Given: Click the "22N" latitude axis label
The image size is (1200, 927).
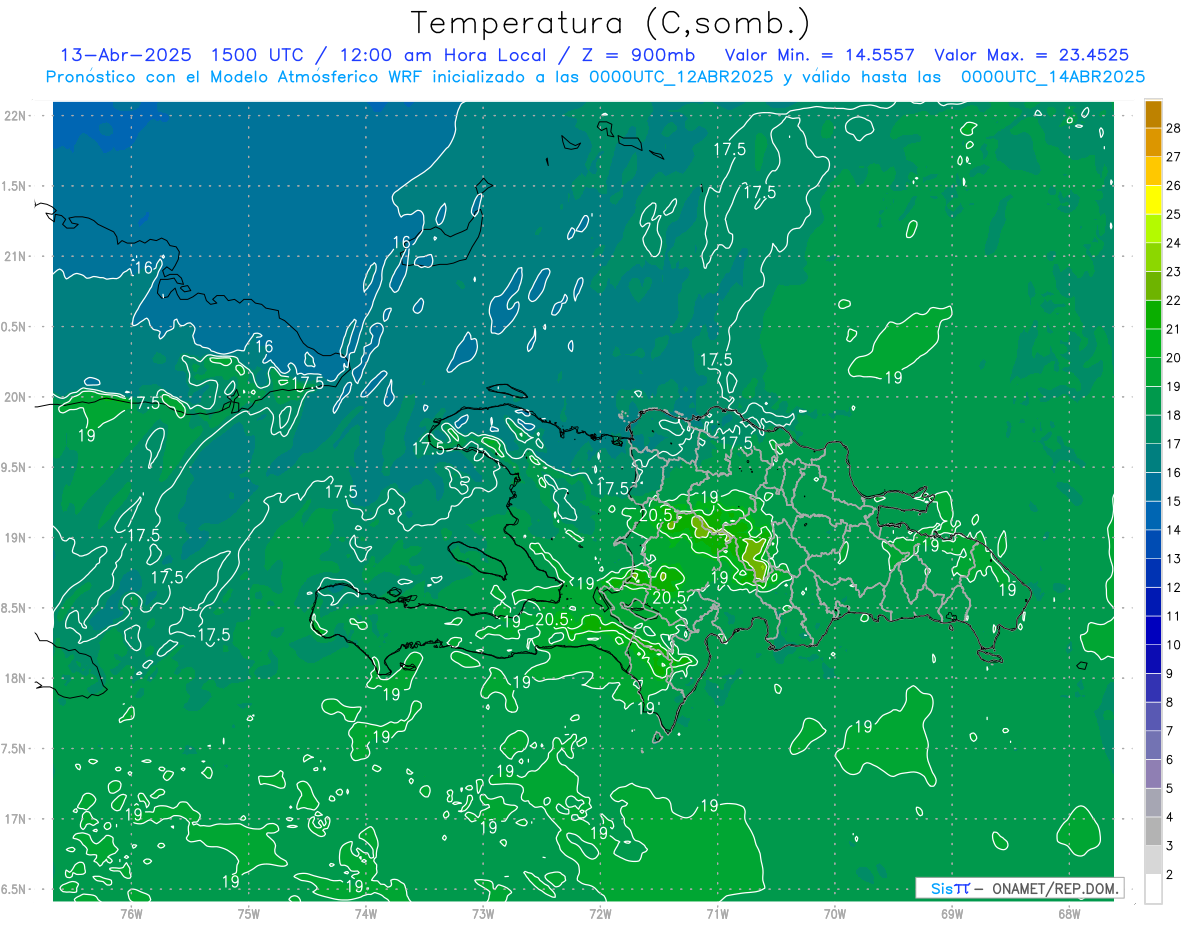Looking at the screenshot, I should 15,116.
